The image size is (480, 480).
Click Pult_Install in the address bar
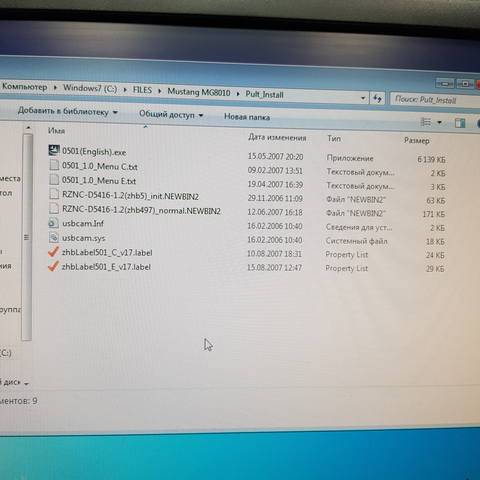coord(264,95)
